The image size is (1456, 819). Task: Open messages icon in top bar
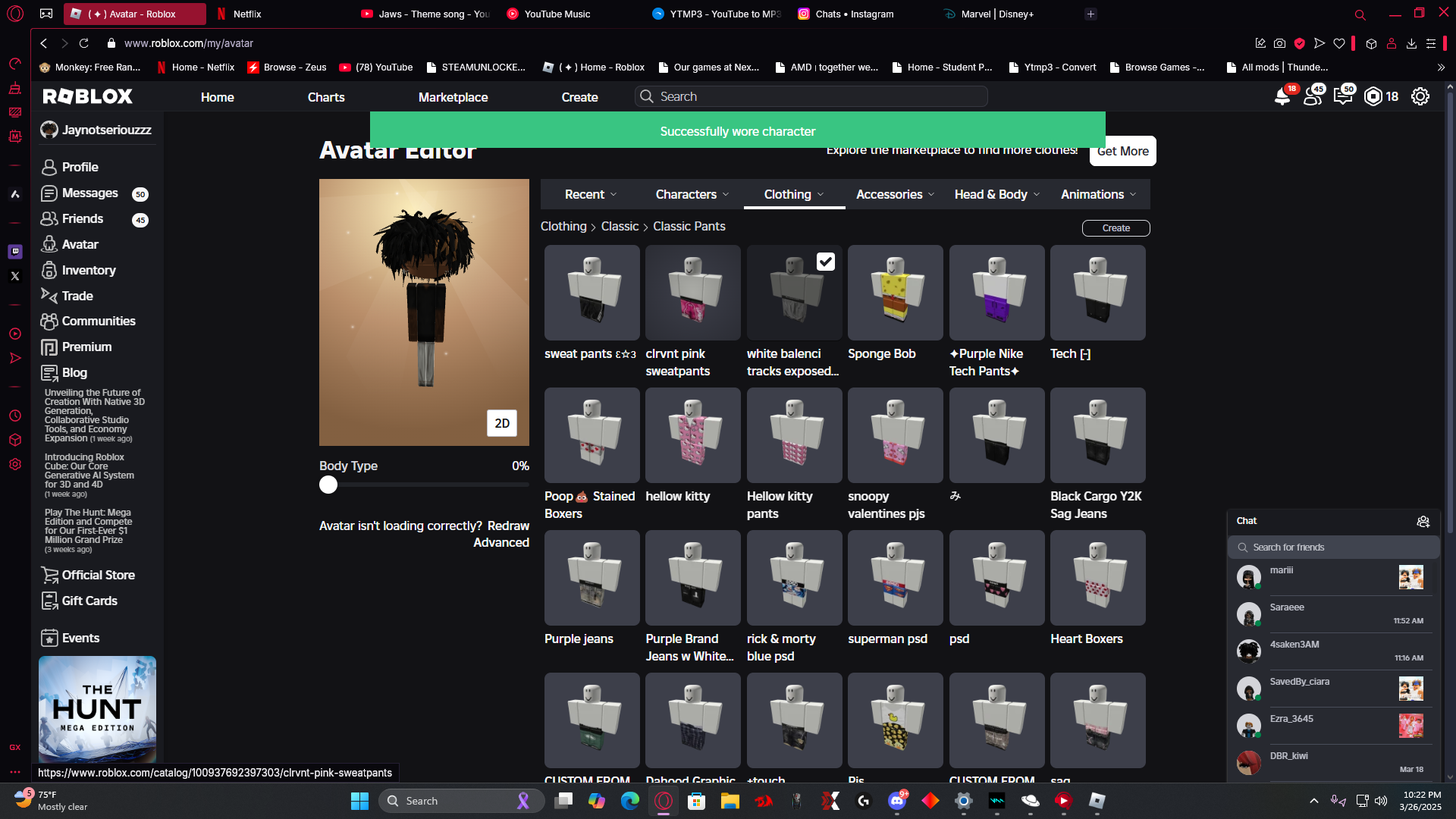[1342, 97]
